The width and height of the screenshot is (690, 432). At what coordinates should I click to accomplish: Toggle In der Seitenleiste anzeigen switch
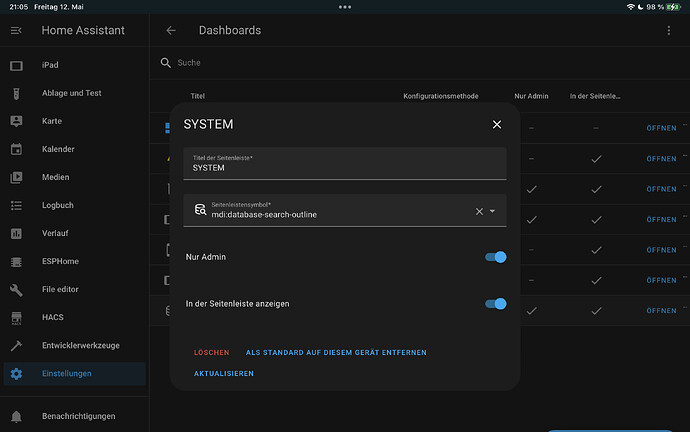495,304
